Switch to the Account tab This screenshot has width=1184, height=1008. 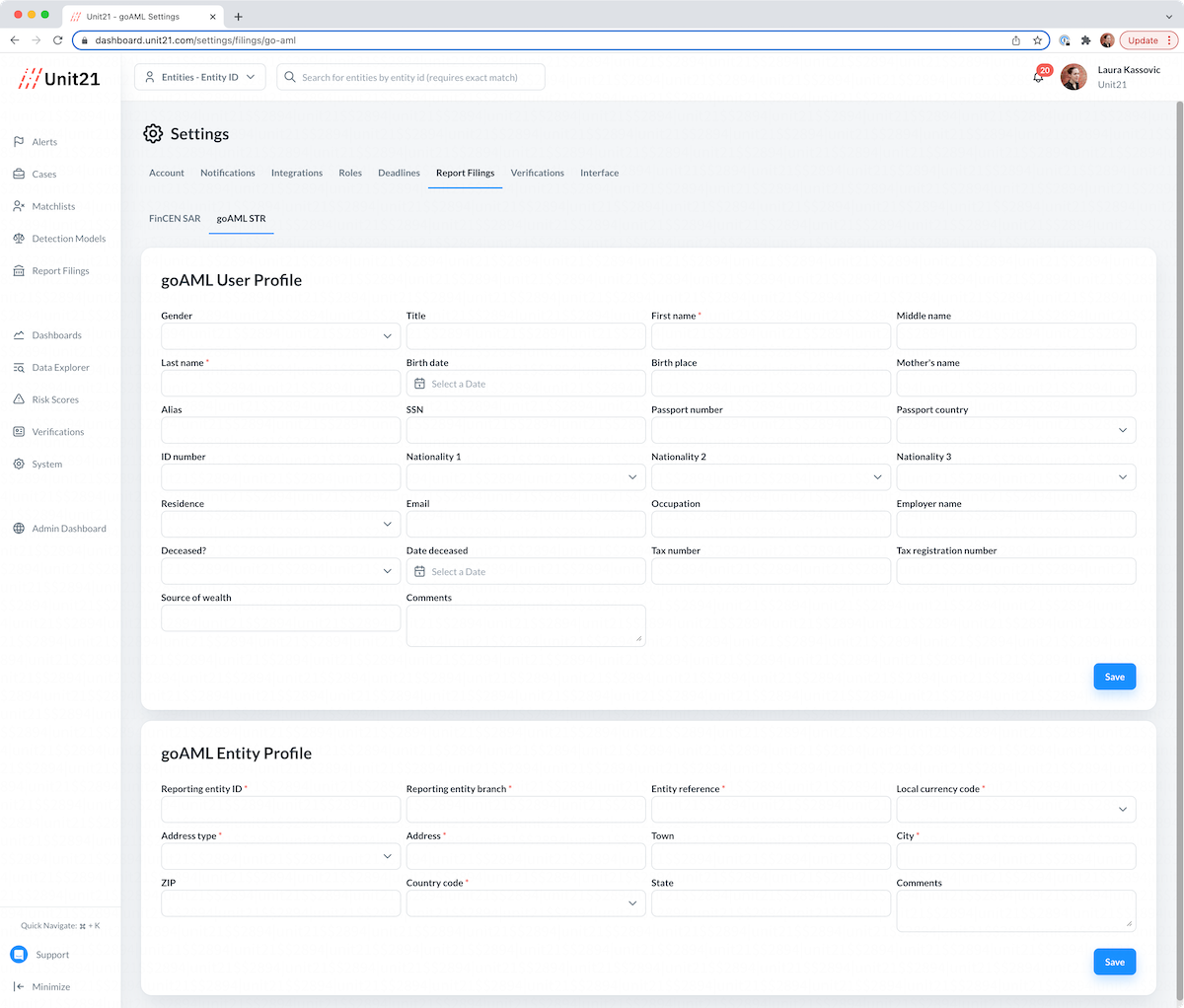tap(167, 173)
